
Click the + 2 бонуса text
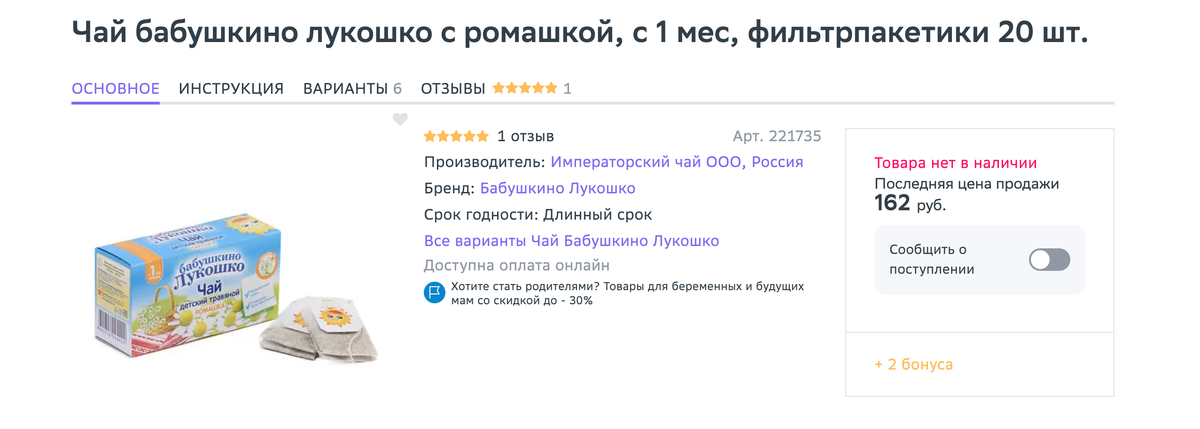(913, 364)
